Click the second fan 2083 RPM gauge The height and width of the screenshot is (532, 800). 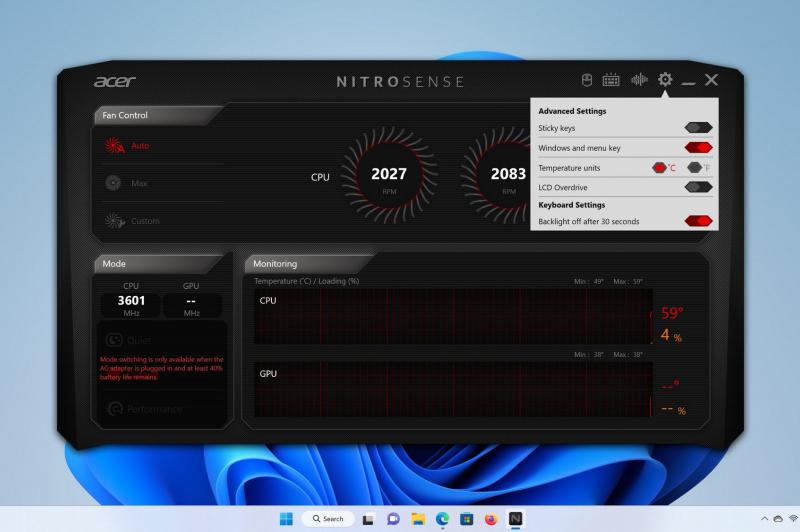pos(496,175)
